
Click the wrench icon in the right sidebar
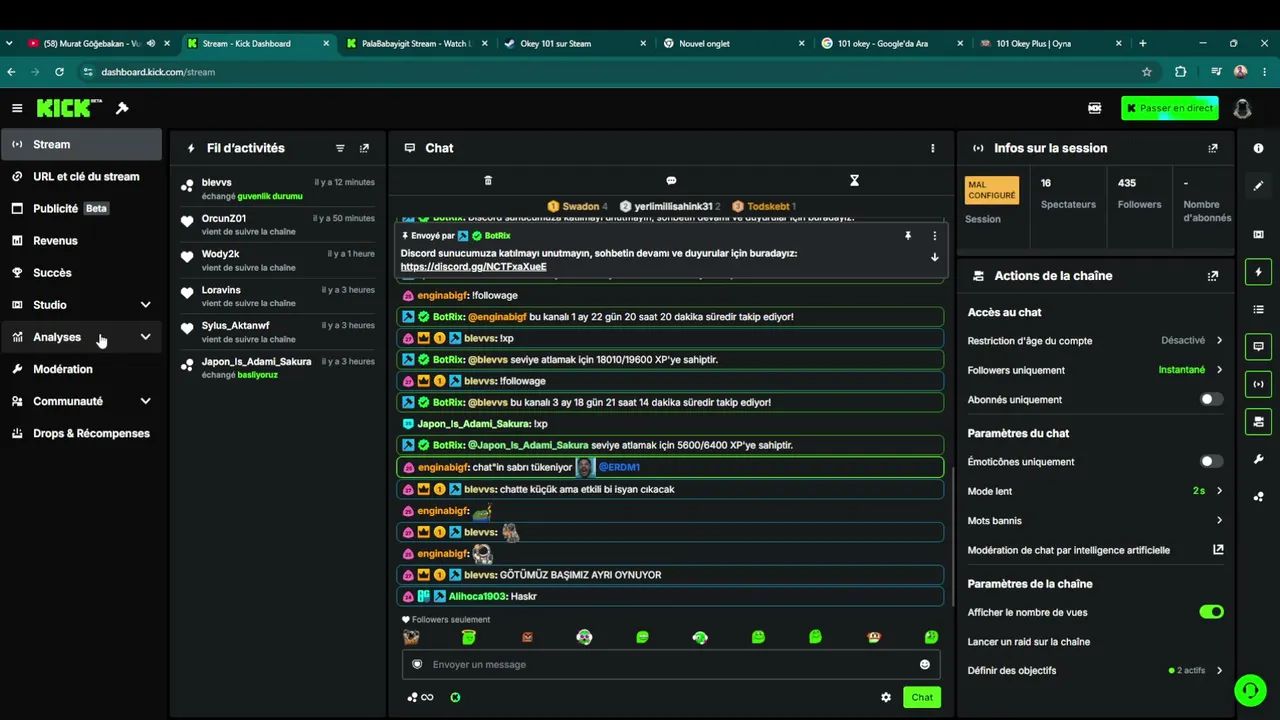tap(1258, 459)
